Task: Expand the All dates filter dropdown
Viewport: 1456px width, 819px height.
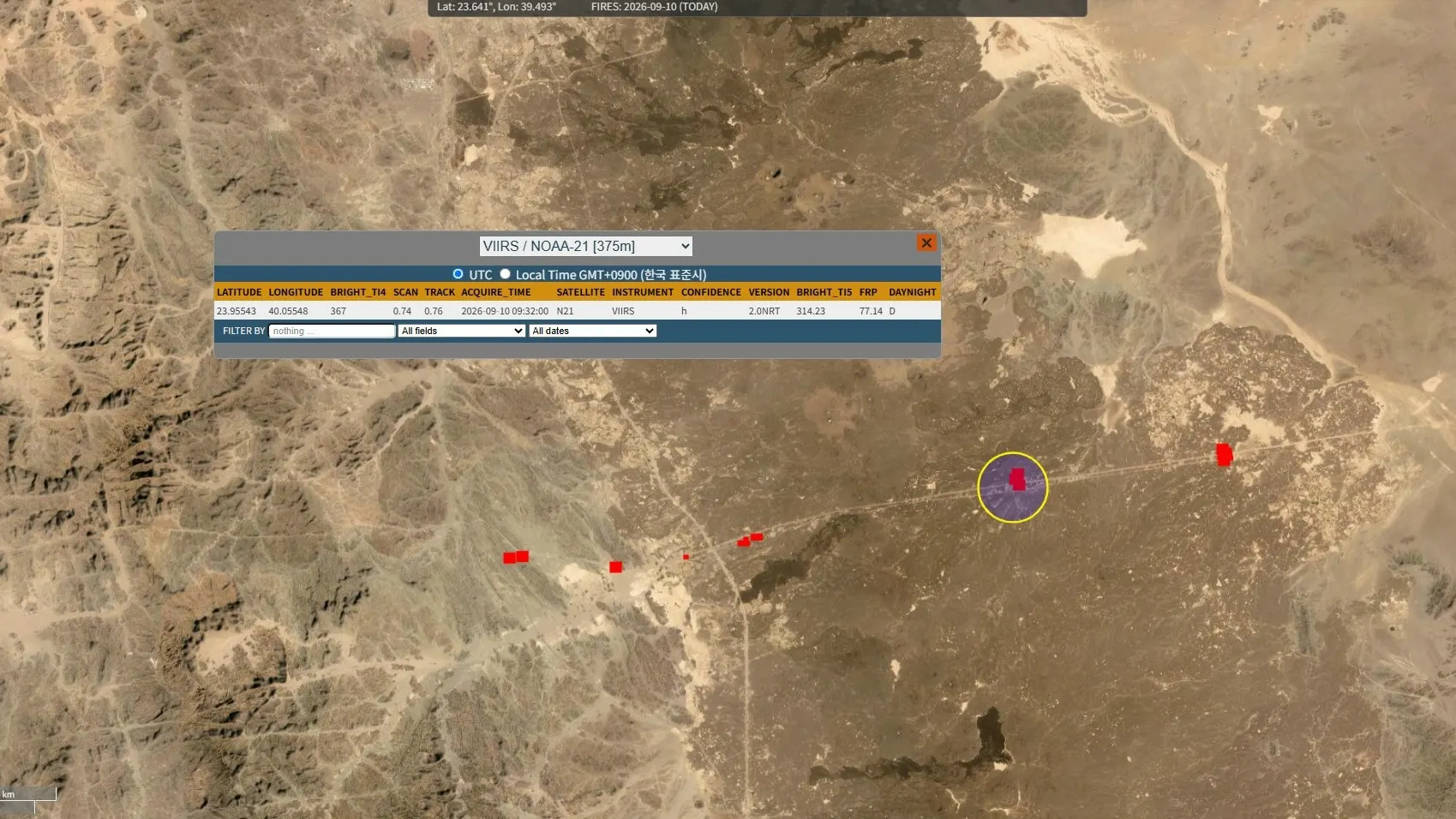Action: click(593, 331)
